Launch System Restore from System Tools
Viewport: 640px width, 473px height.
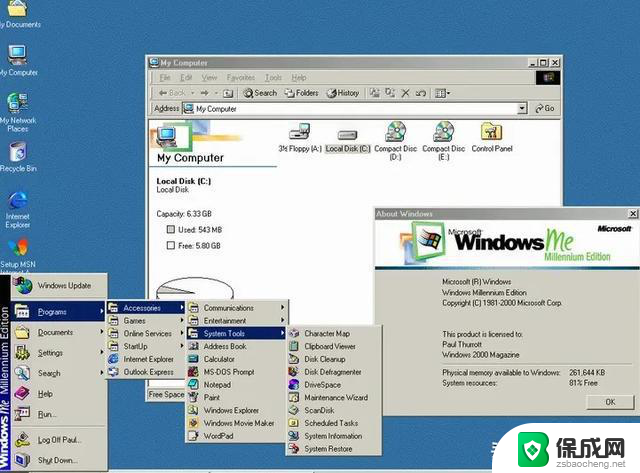[334, 449]
